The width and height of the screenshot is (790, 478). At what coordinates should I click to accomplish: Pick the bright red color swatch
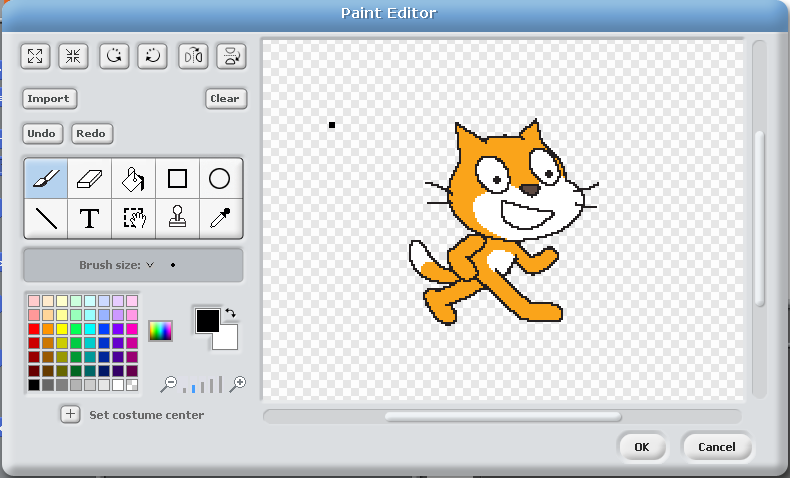(x=34, y=329)
